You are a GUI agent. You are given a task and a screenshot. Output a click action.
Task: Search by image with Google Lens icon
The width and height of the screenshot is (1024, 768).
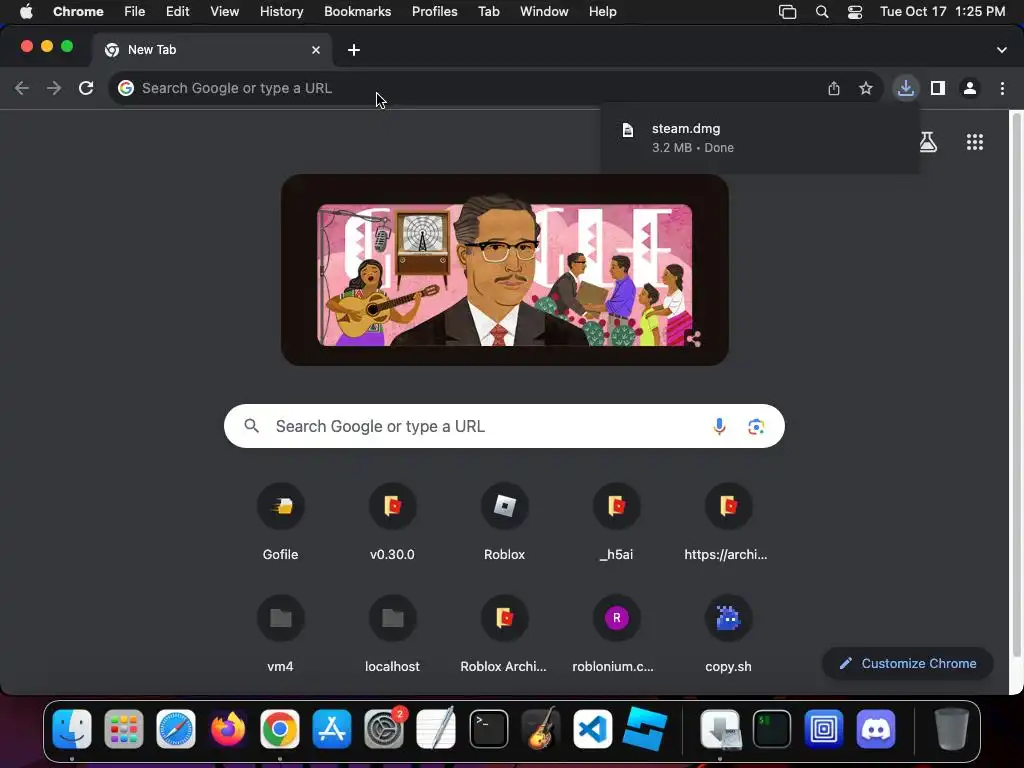click(x=756, y=426)
